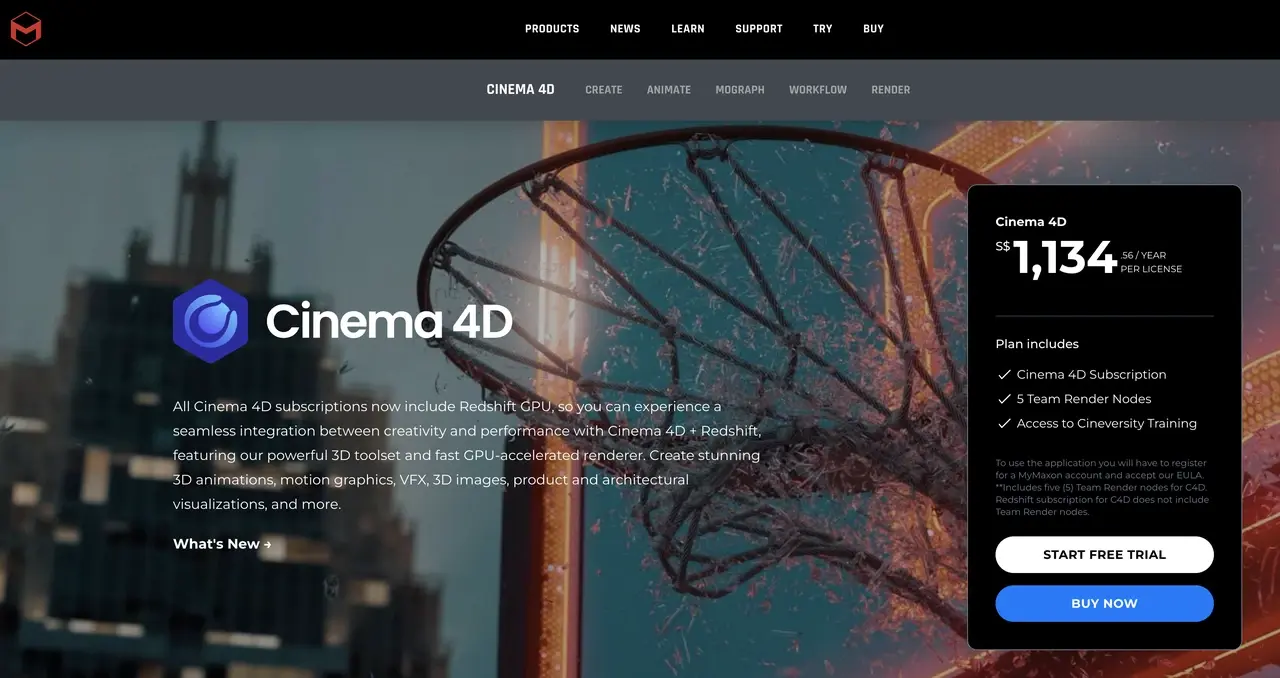Click 'Cinema 4D Subscription' plan item
Viewport: 1280px width, 678px height.
(1092, 375)
